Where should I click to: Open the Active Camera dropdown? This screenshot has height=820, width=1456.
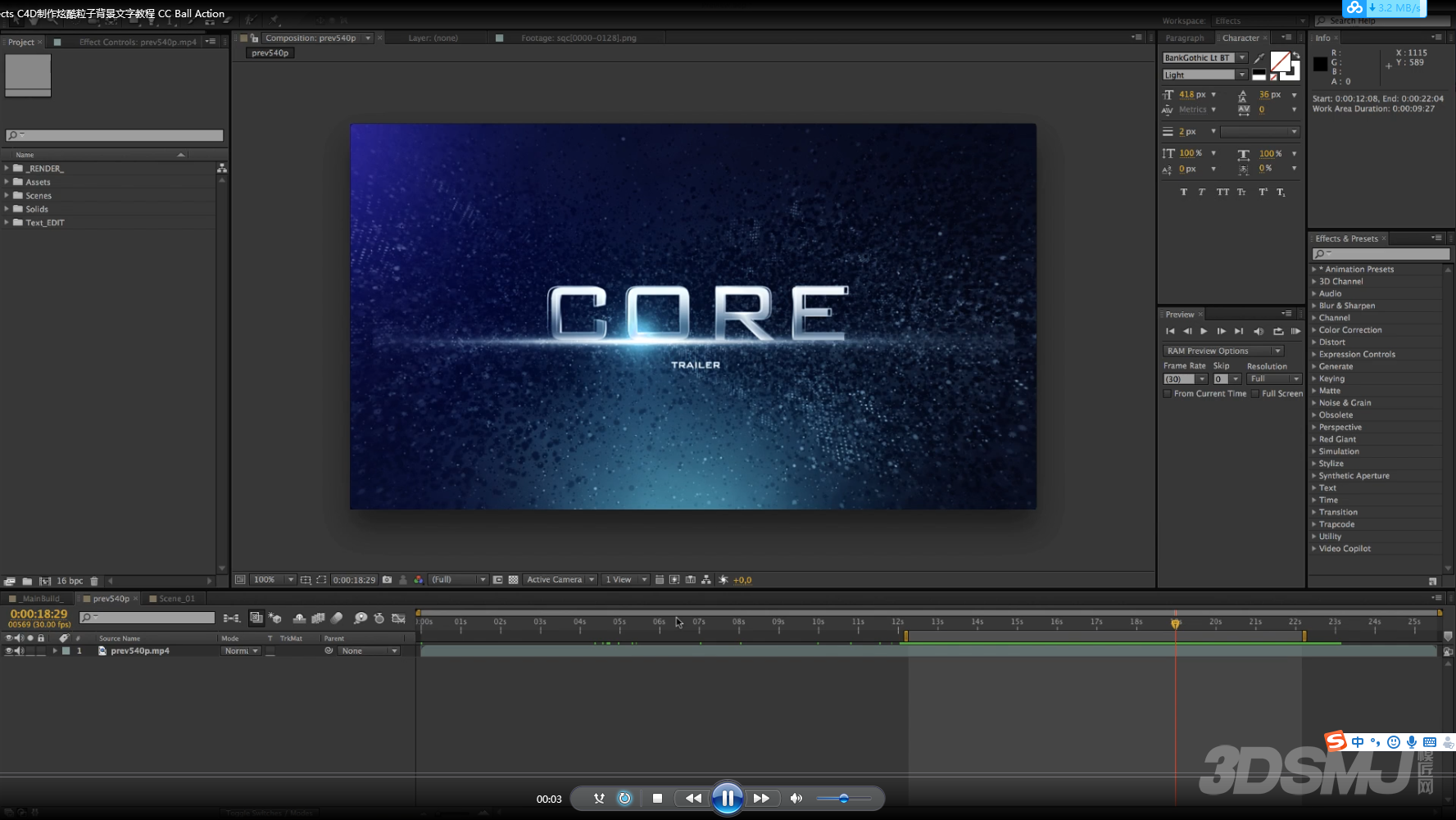(x=560, y=579)
